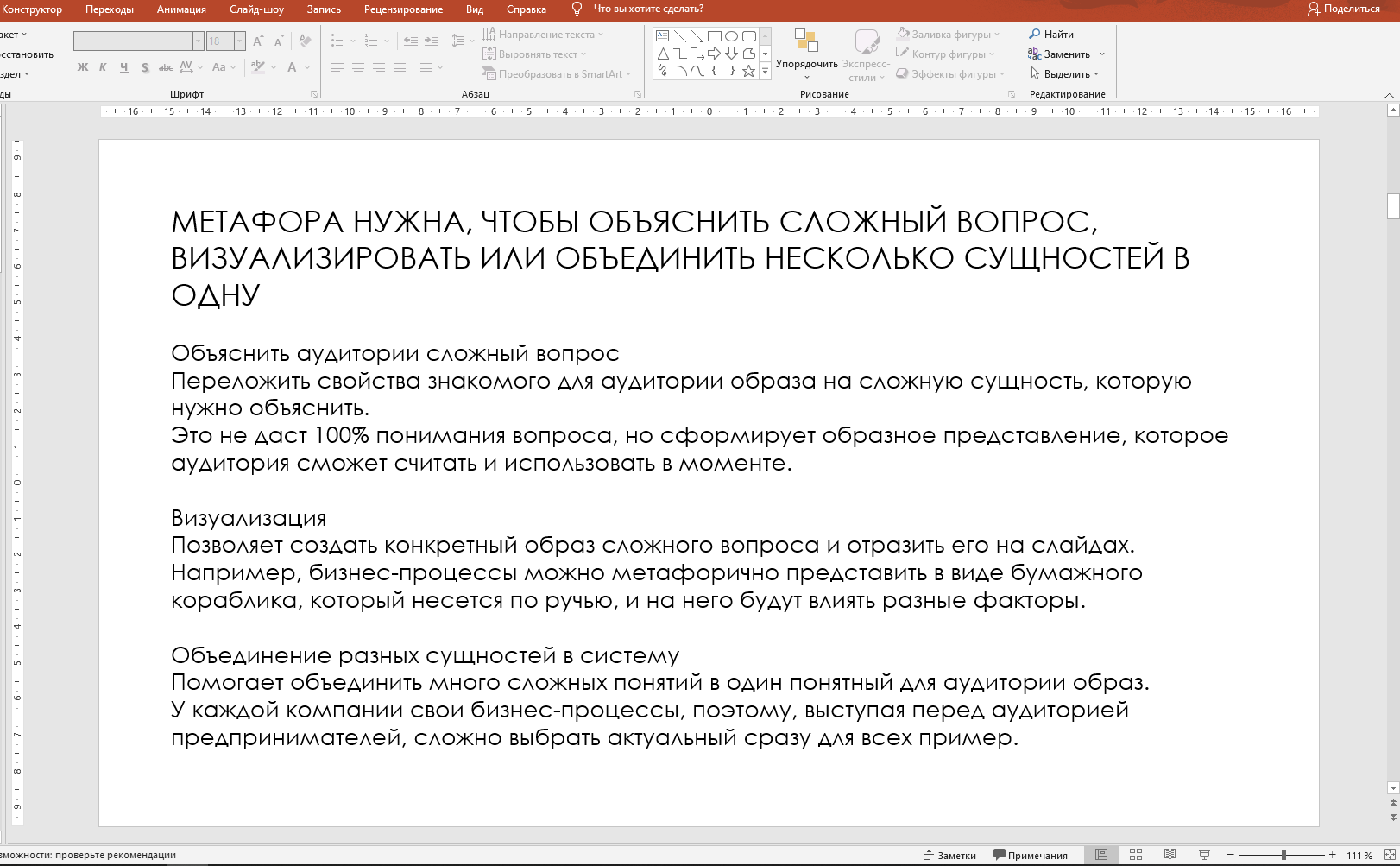Apply numbered list
This screenshot has width=1400, height=866.
click(x=371, y=41)
